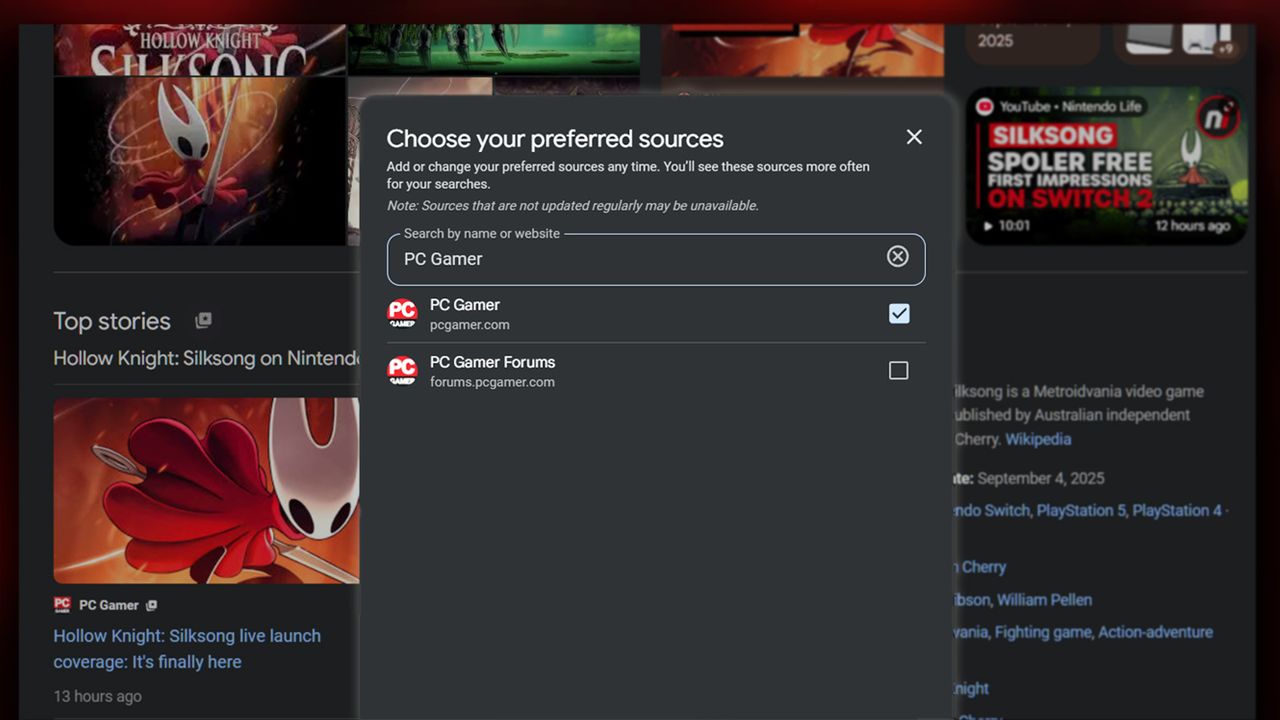Click the preferred sources icon beside Top stories
The image size is (1280, 720).
coord(202,321)
